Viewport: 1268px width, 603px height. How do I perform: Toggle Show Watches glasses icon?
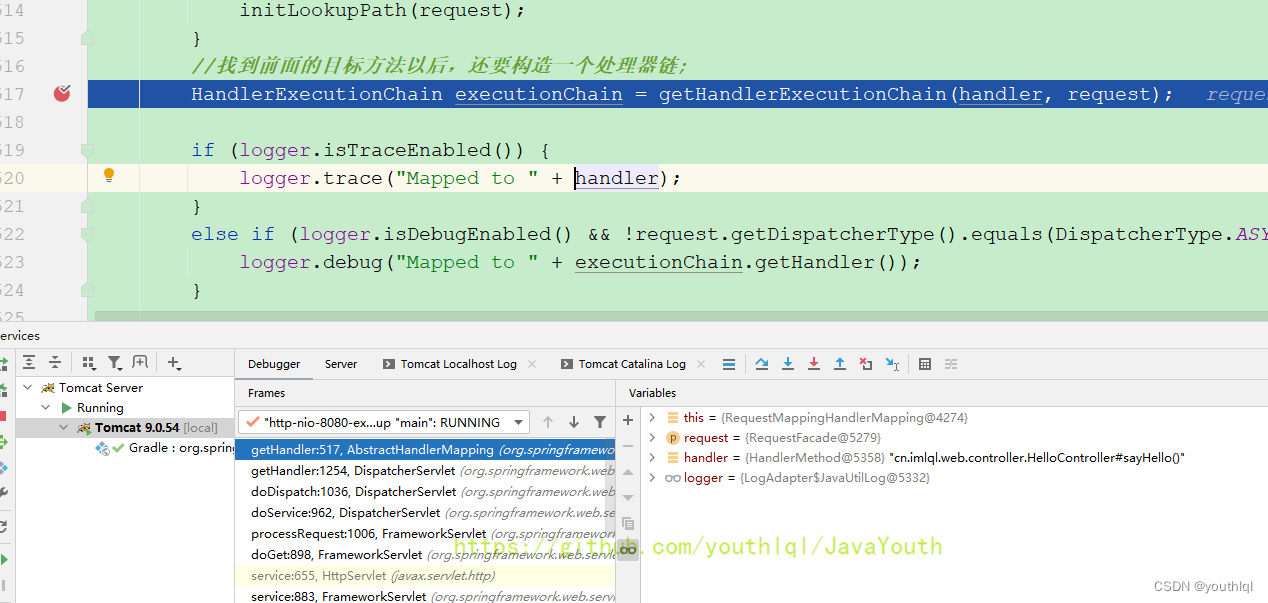628,549
